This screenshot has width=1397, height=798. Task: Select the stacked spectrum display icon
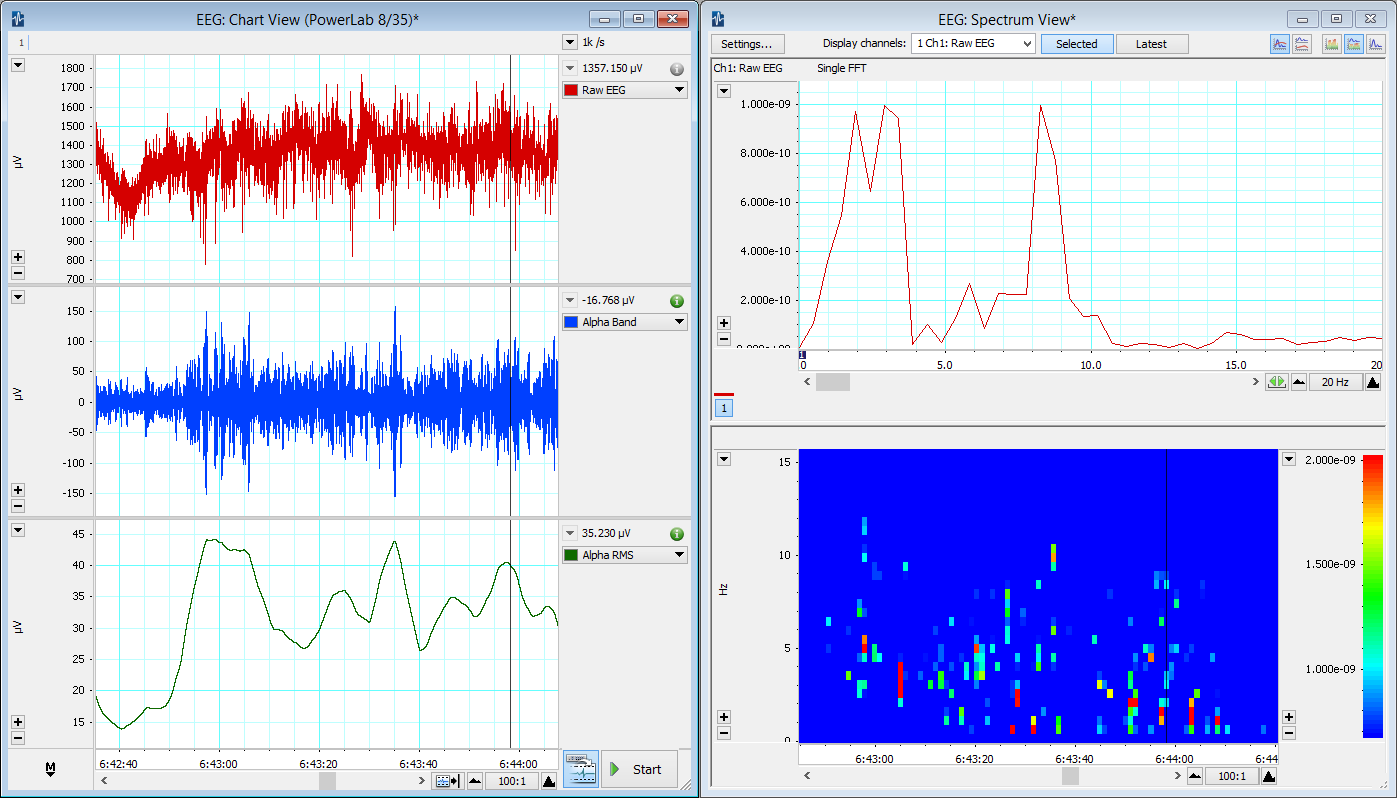point(1302,44)
